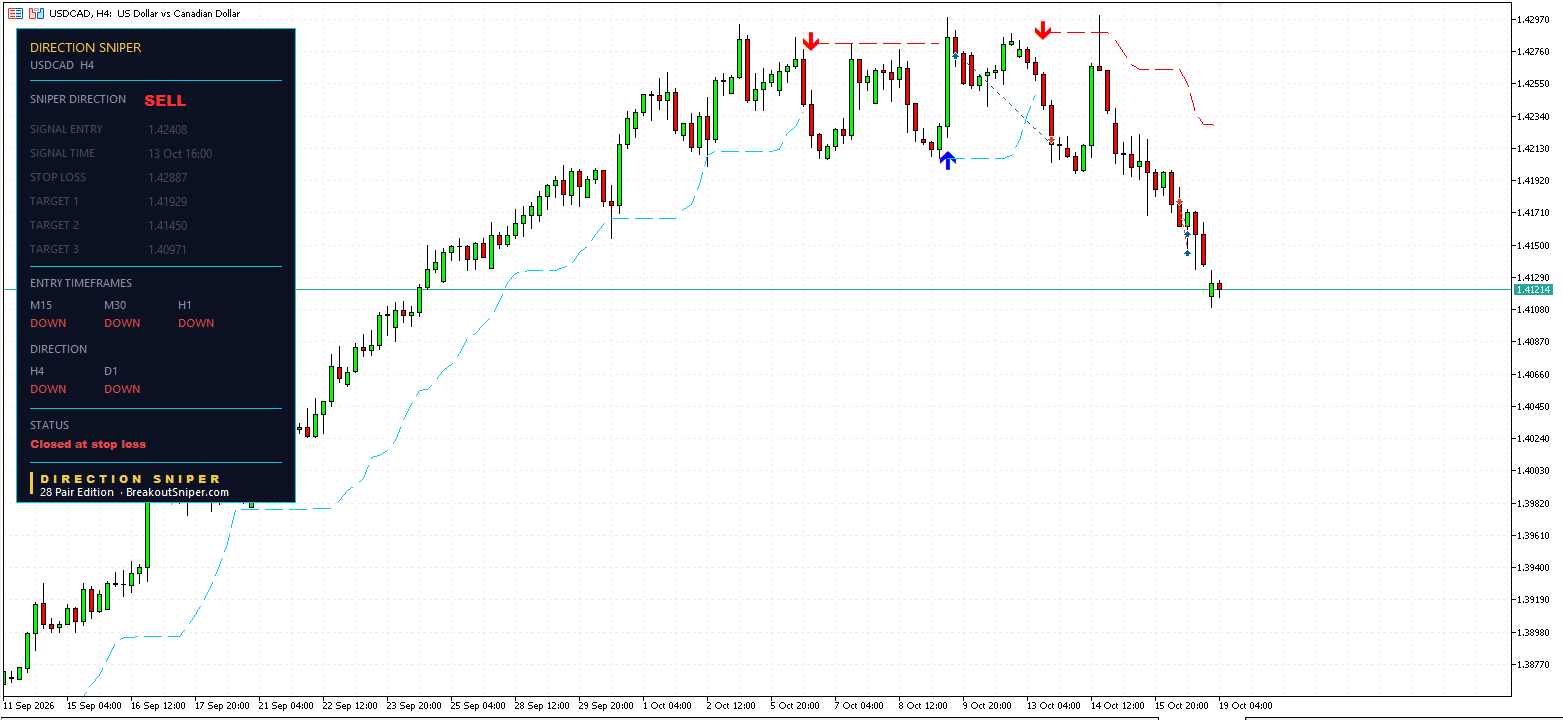This screenshot has width=1563, height=720.
Task: Click the TARGET 3 value 1.40971
Action: [167, 249]
